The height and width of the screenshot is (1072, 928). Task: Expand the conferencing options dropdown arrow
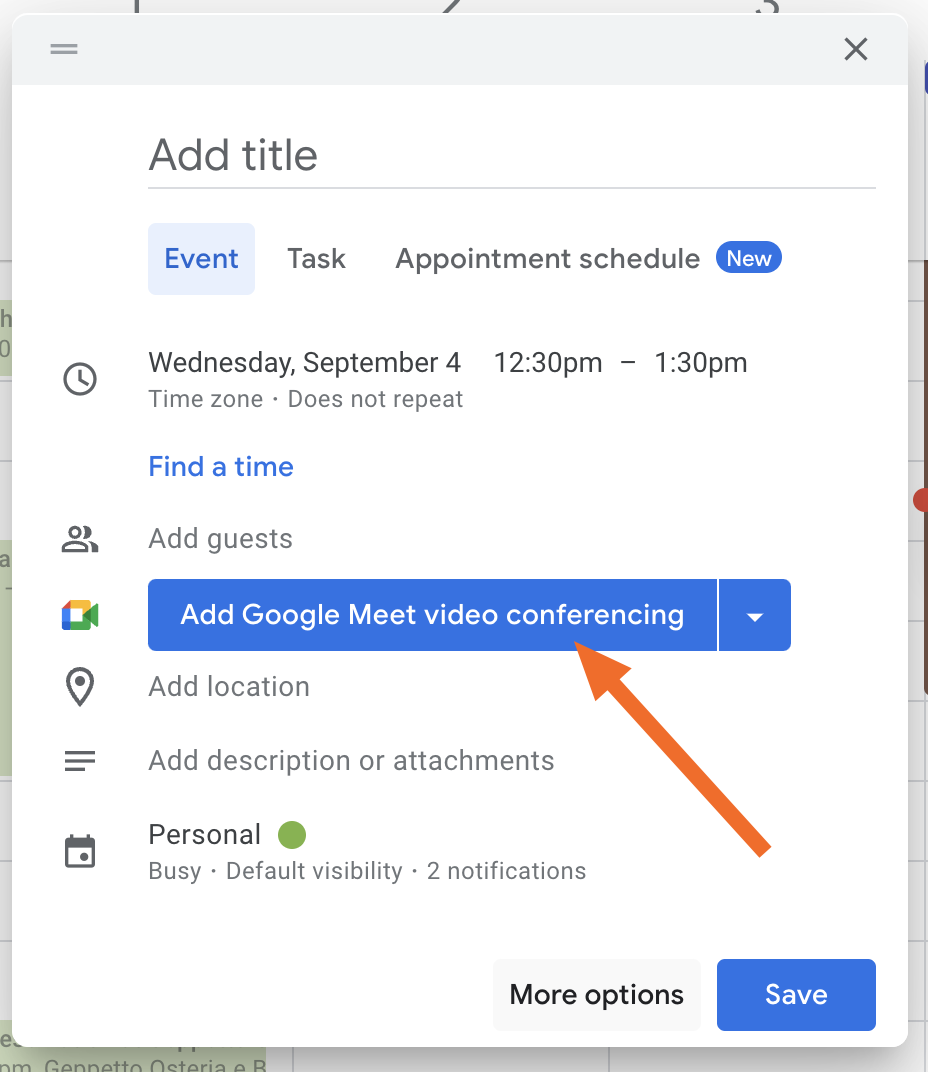pos(755,615)
